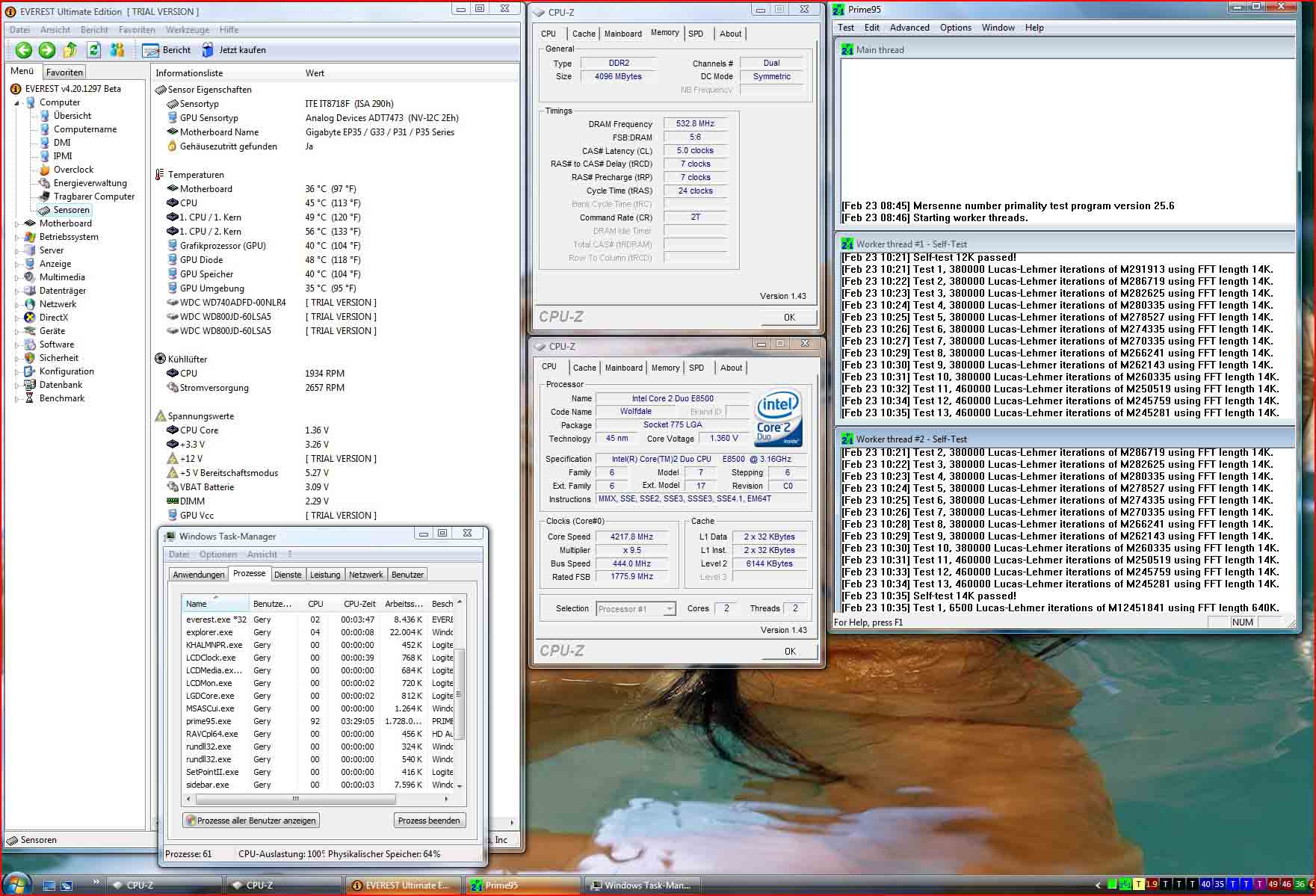Expand the Motherboard node in EVEREST tree

pyautogui.click(x=17, y=223)
